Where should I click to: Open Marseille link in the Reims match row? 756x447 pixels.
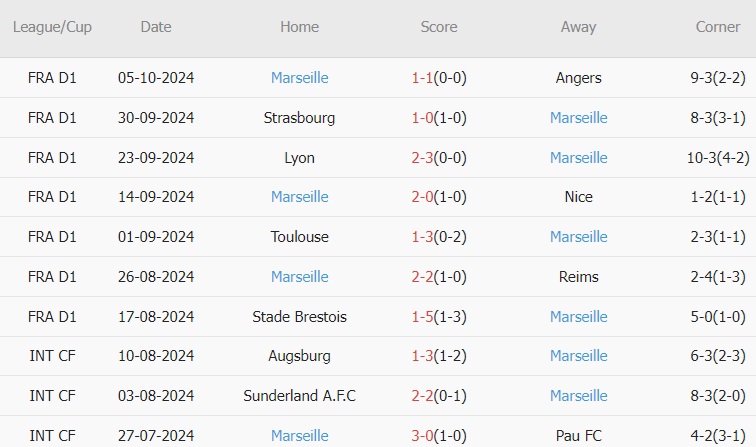(299, 276)
